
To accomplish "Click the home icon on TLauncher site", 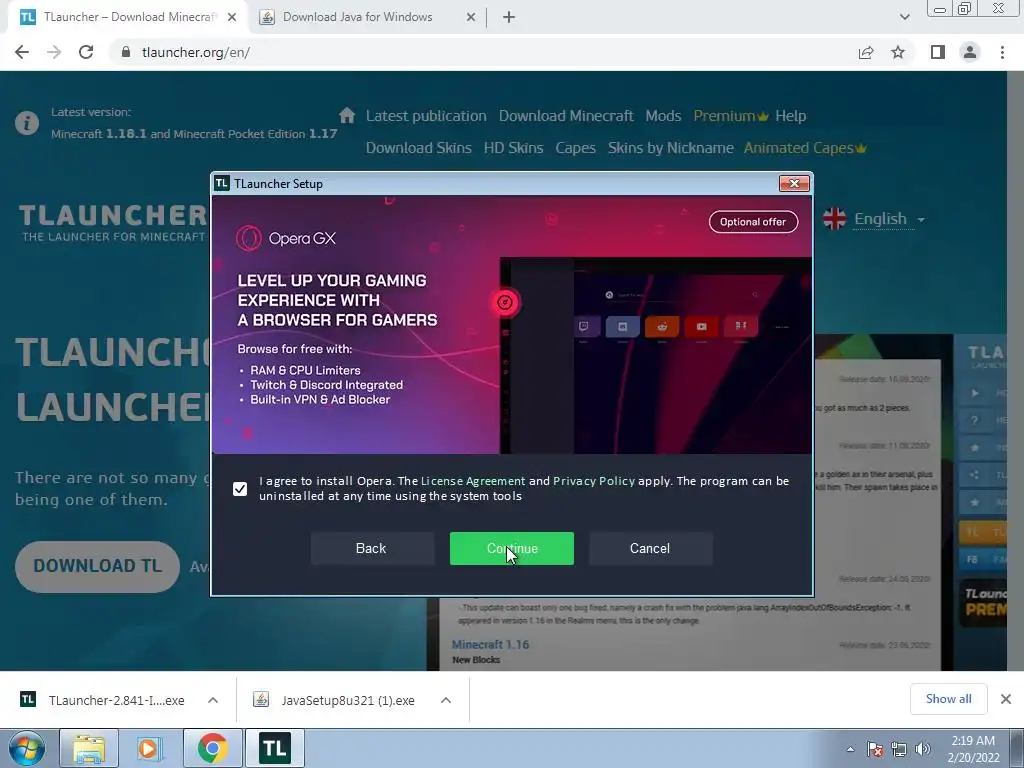I will (347, 116).
